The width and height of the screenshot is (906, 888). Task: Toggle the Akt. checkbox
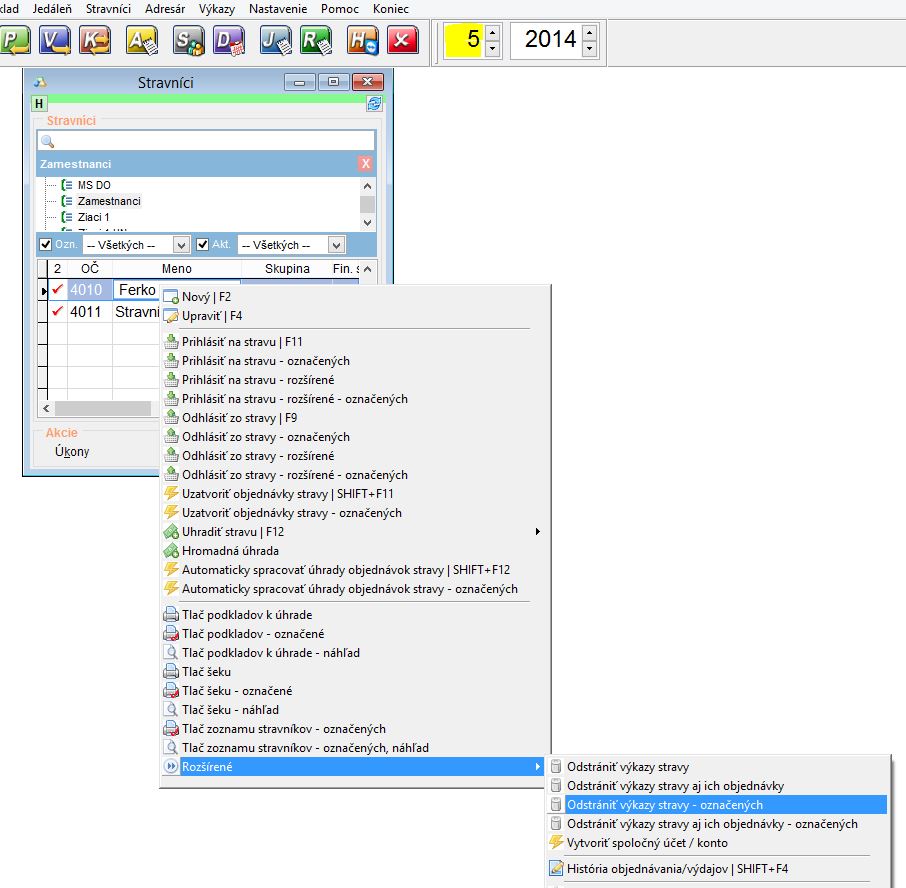(x=203, y=244)
